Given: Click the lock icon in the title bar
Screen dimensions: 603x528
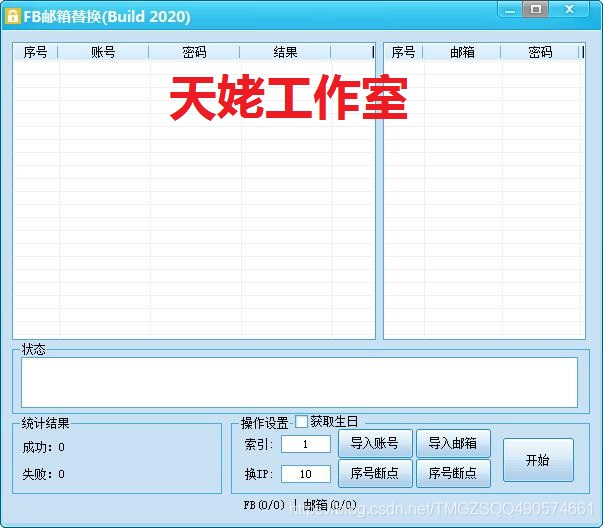Looking at the screenshot, I should pyautogui.click(x=13, y=16).
